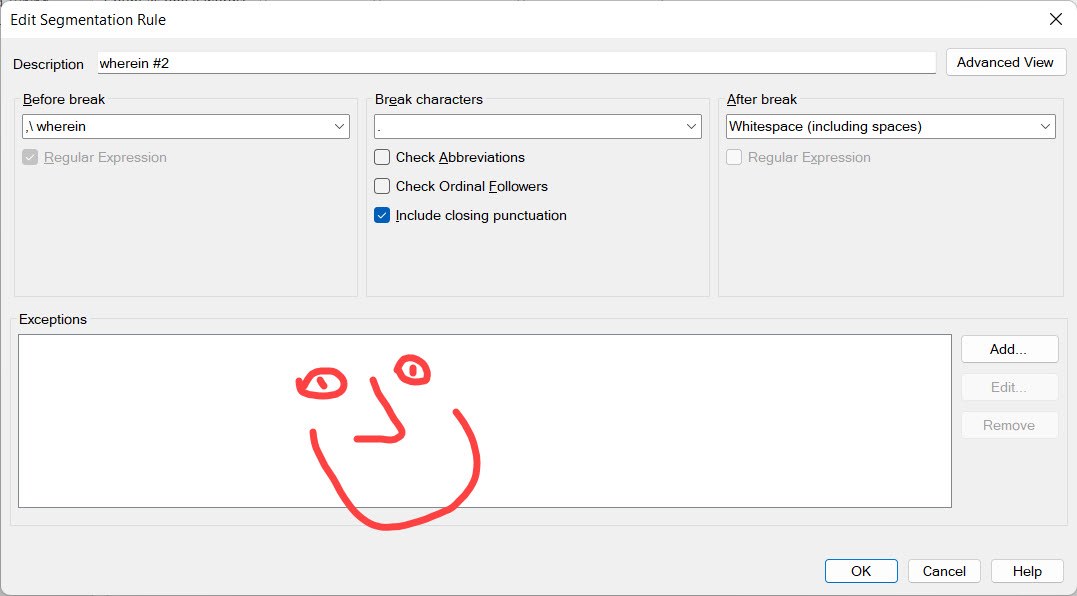Confirm changes with OK

pyautogui.click(x=860, y=571)
